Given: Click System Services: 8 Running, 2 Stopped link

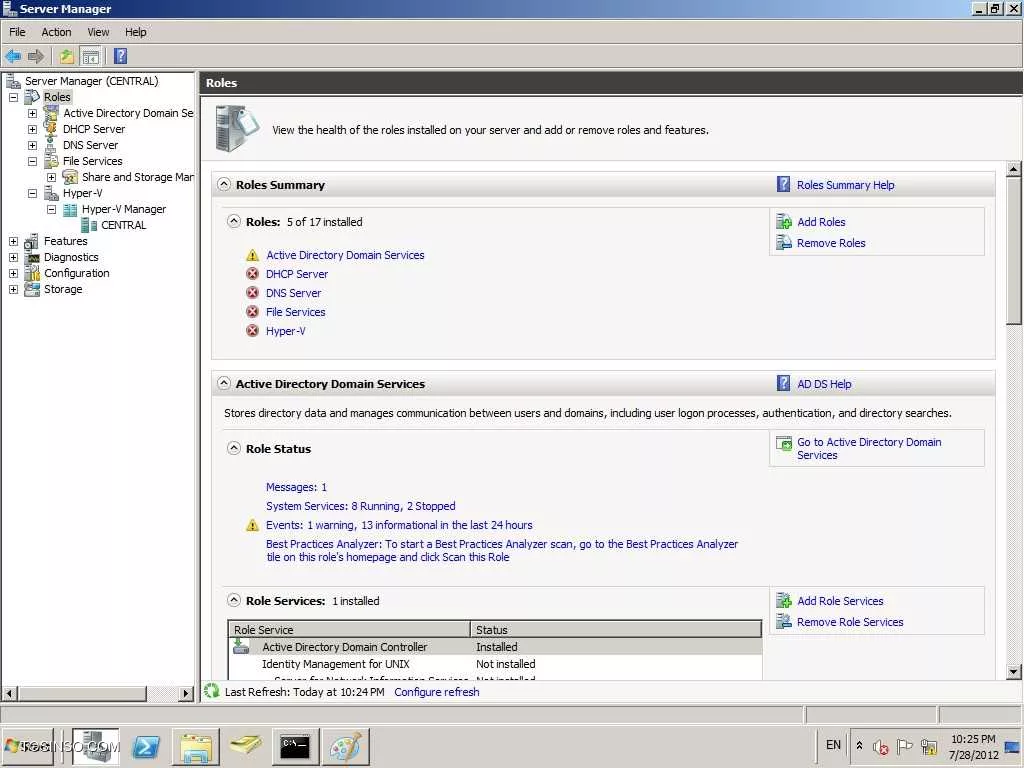Looking at the screenshot, I should pos(360,506).
